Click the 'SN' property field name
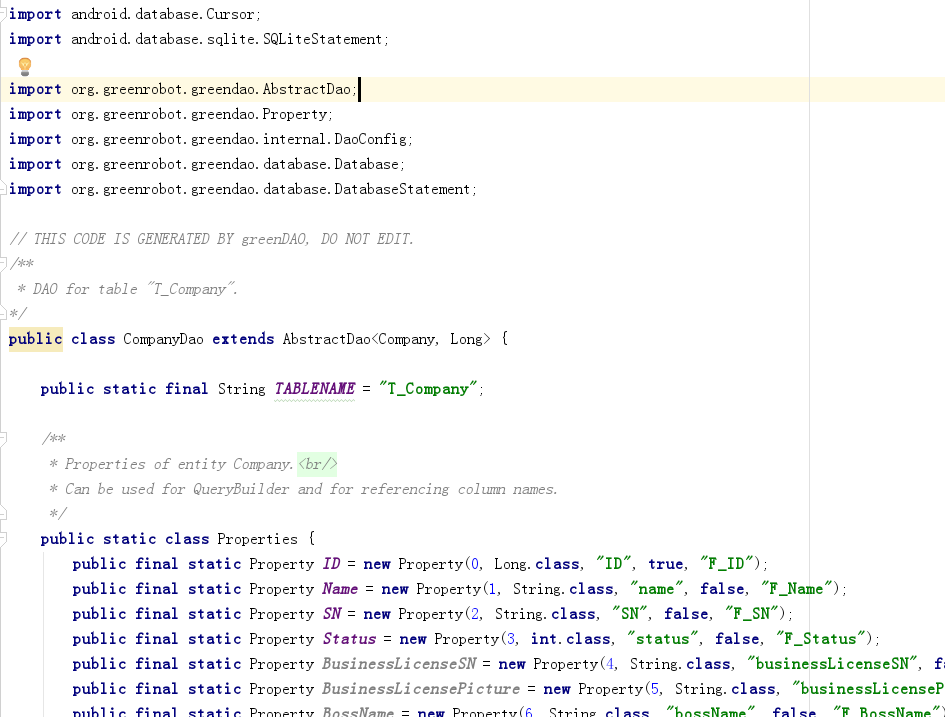This screenshot has width=945, height=717. click(x=332, y=614)
